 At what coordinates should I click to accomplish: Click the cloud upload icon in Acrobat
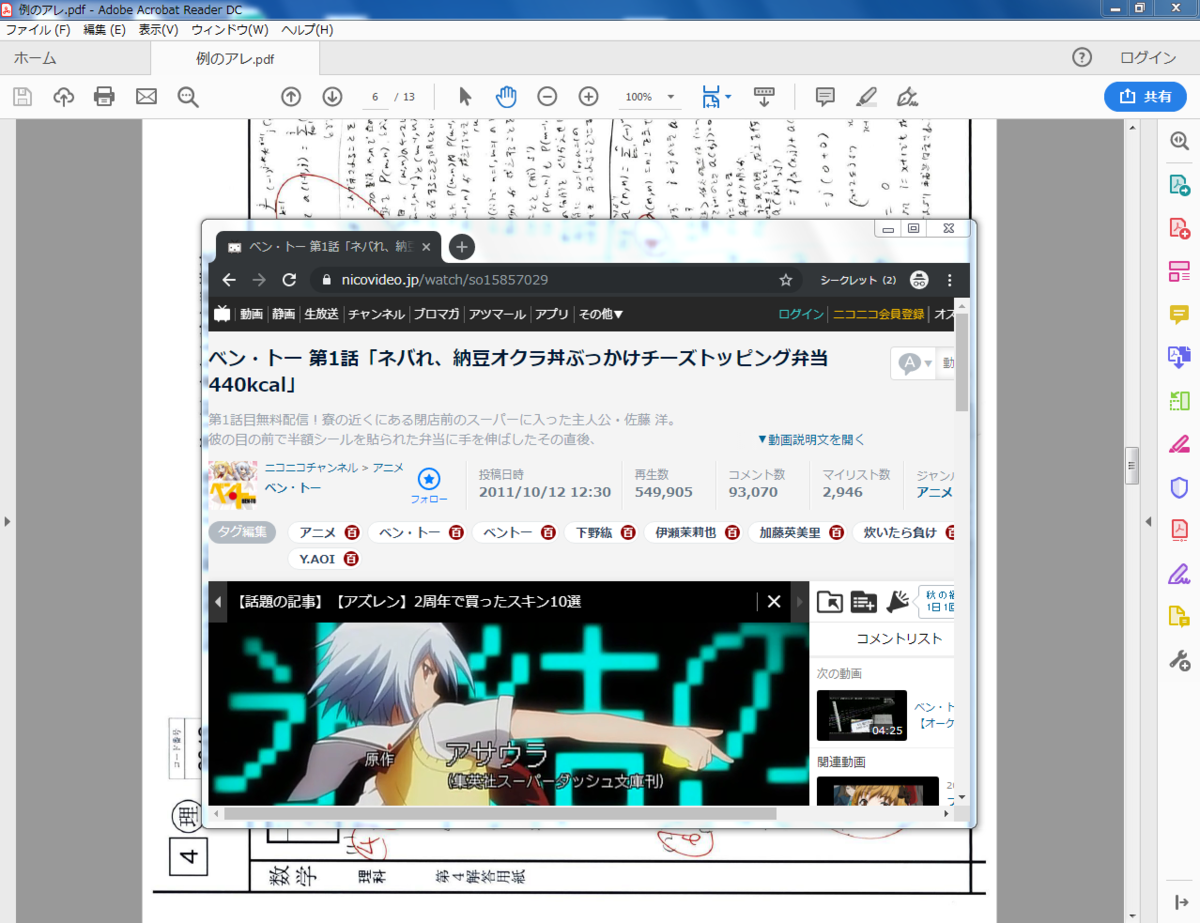click(63, 97)
